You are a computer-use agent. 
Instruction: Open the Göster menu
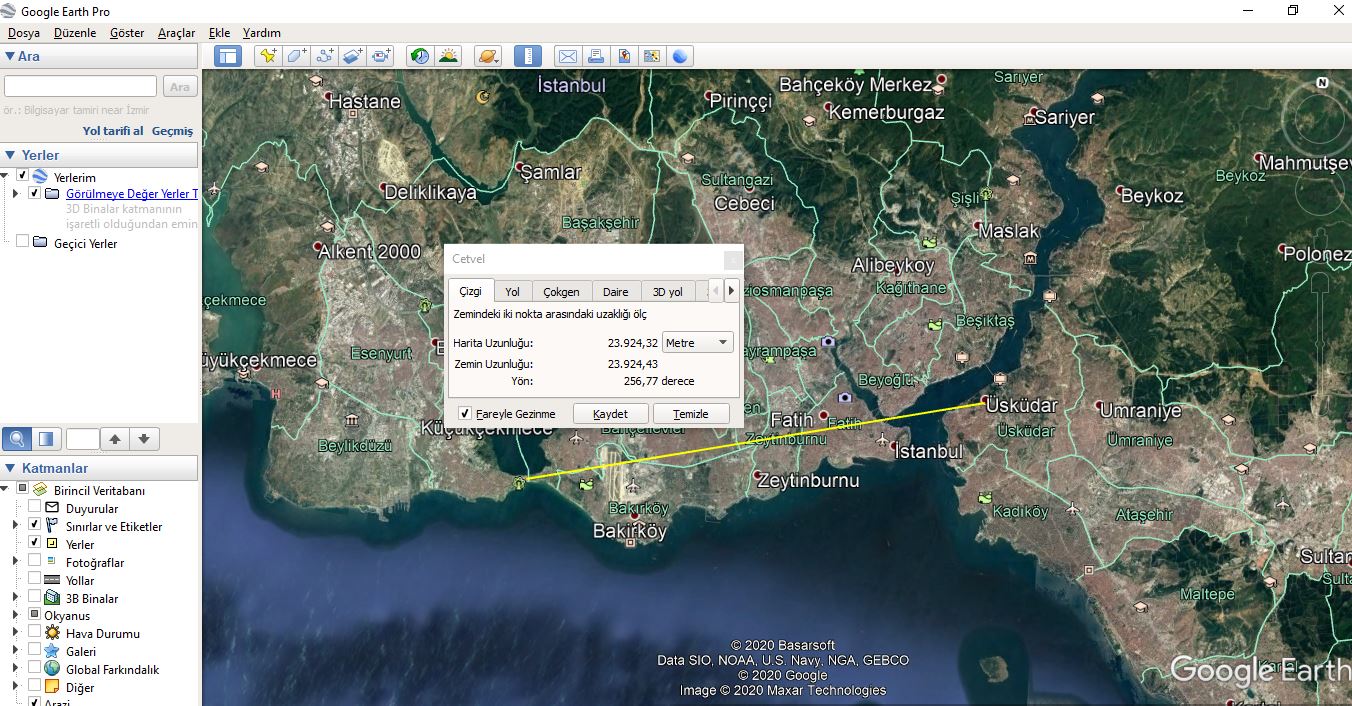pyautogui.click(x=127, y=33)
